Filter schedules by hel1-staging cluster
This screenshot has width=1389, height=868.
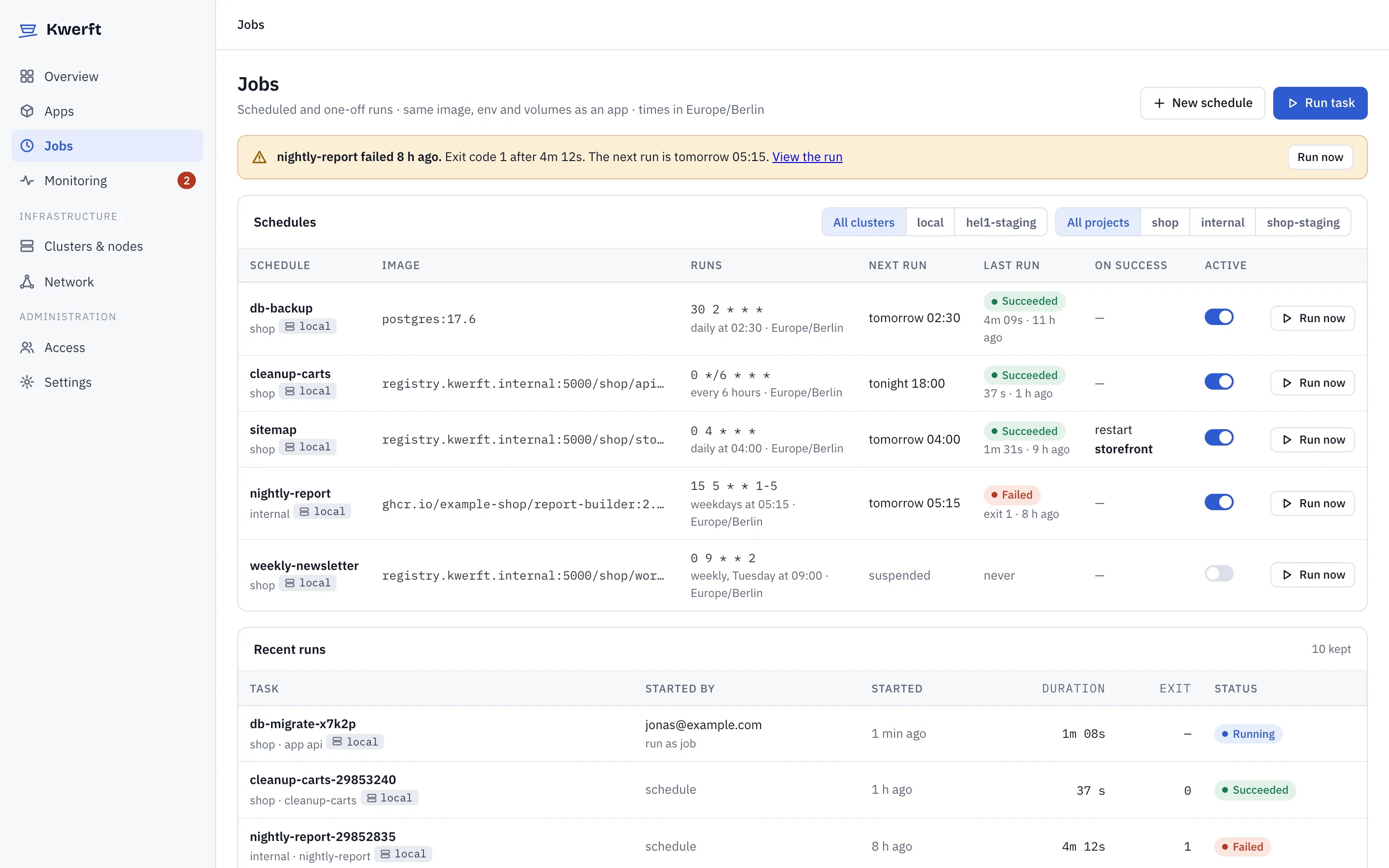(1000, 222)
